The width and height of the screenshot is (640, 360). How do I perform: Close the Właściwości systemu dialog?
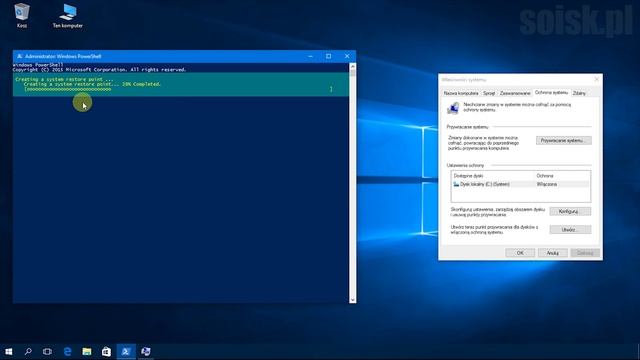point(596,80)
